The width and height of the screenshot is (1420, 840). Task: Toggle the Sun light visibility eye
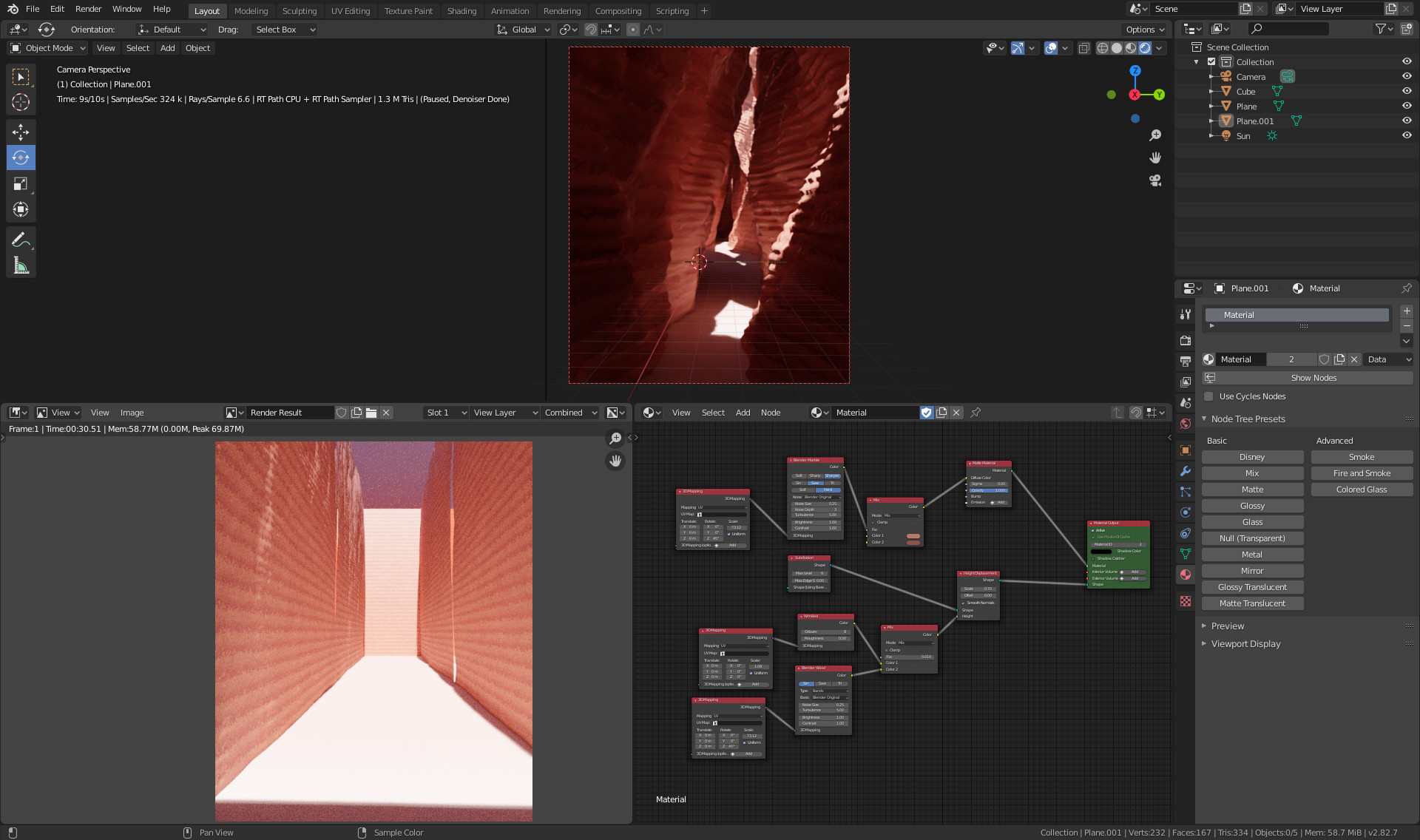pyautogui.click(x=1407, y=136)
